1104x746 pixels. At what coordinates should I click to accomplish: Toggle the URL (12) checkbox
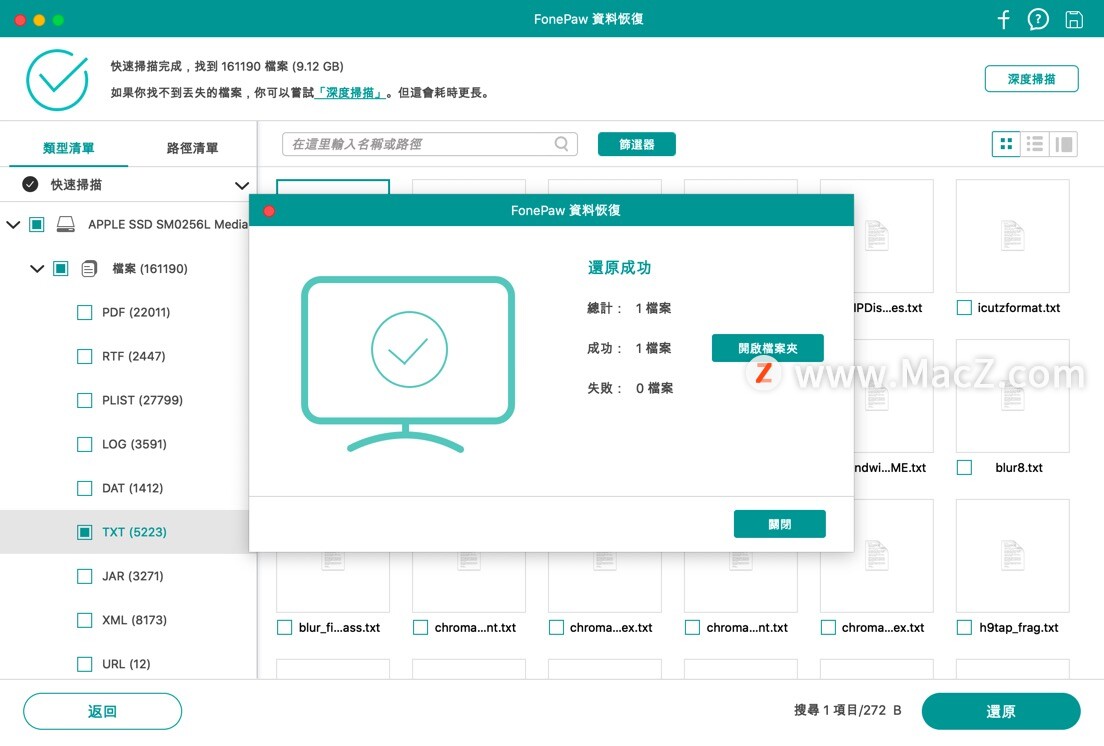(x=84, y=664)
